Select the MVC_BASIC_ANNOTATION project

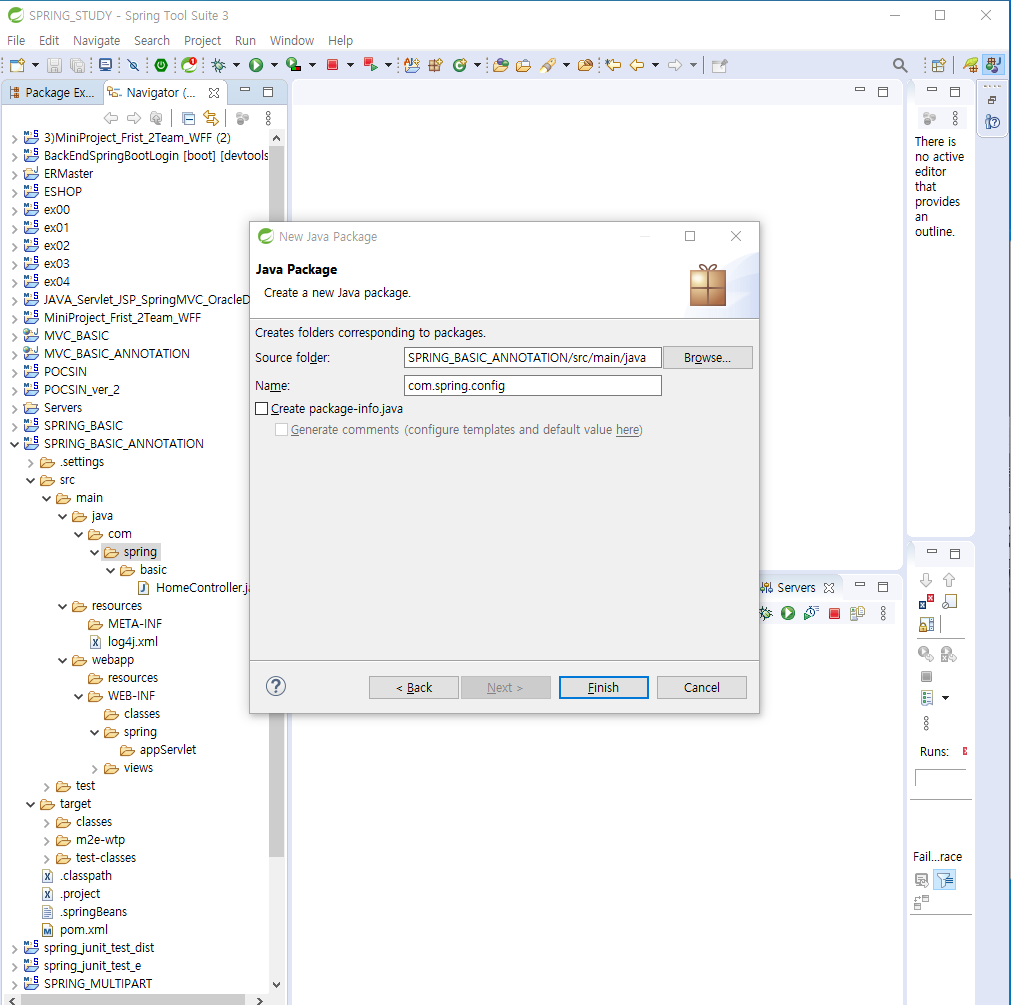pyautogui.click(x=107, y=353)
